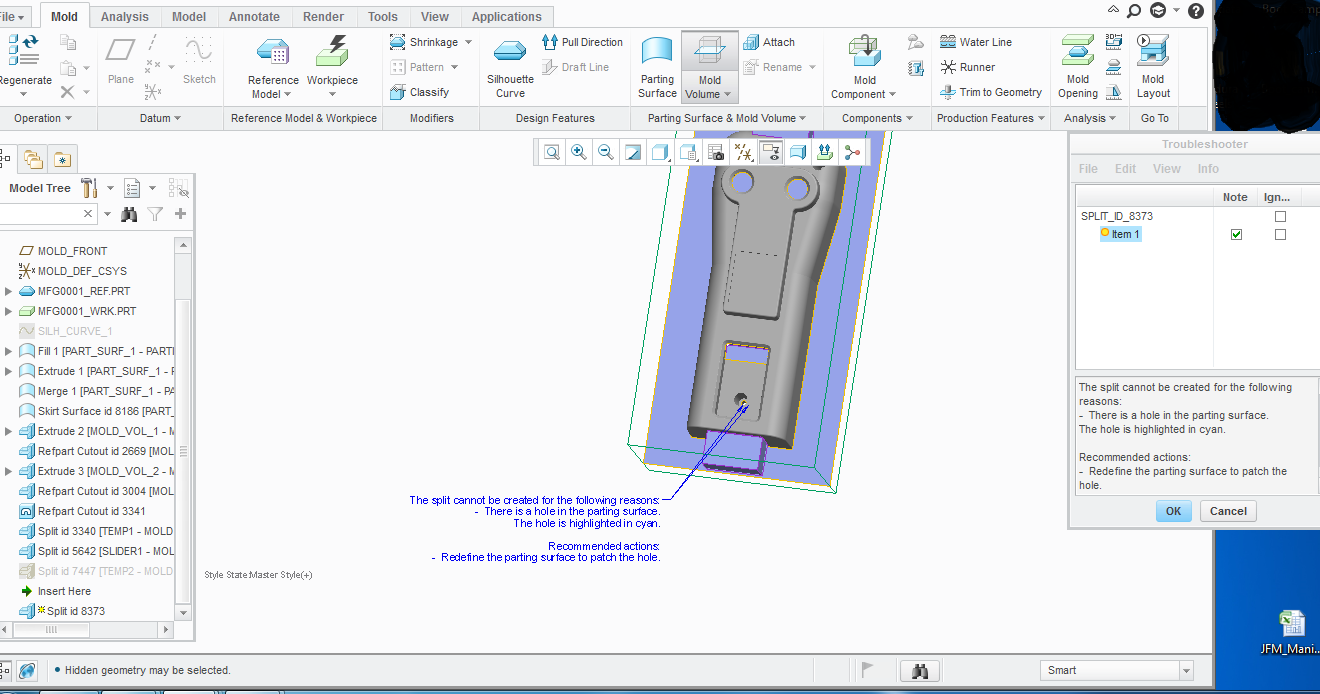Screen dimensions: 1320x694
Task: Open JFM_Mani Excel file on desktop
Action: 1291,632
